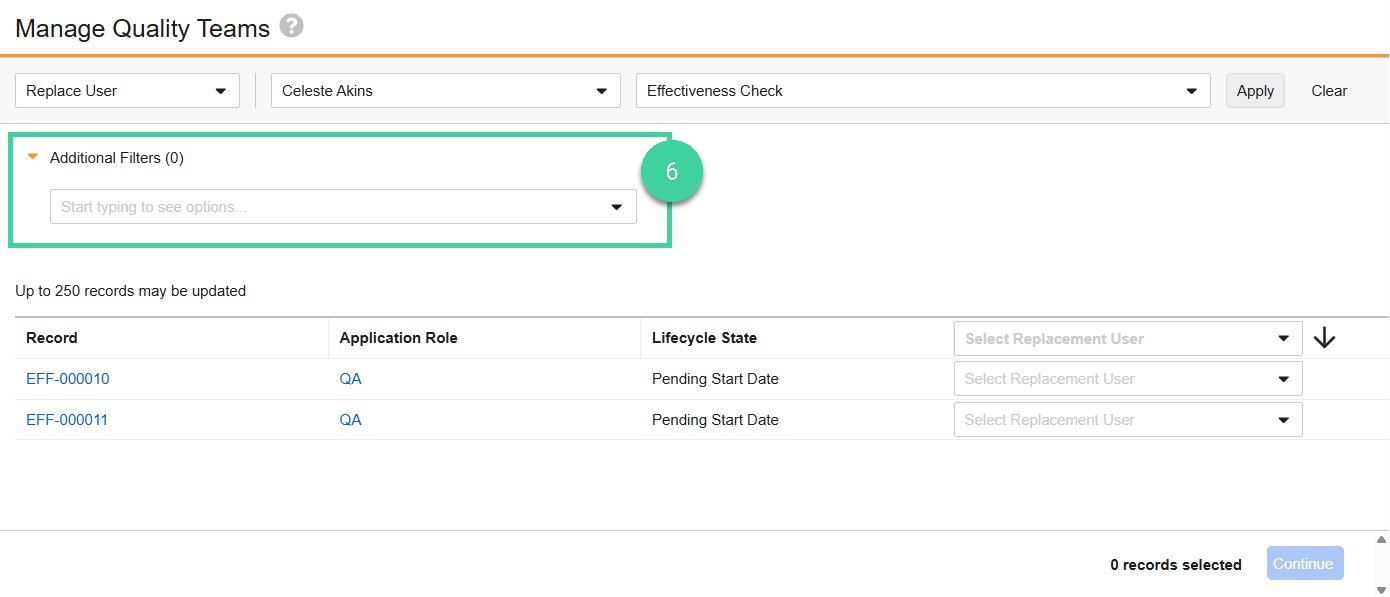
Task: Open the Select Replacement User dropdown for EFF-000010
Action: click(x=1283, y=378)
